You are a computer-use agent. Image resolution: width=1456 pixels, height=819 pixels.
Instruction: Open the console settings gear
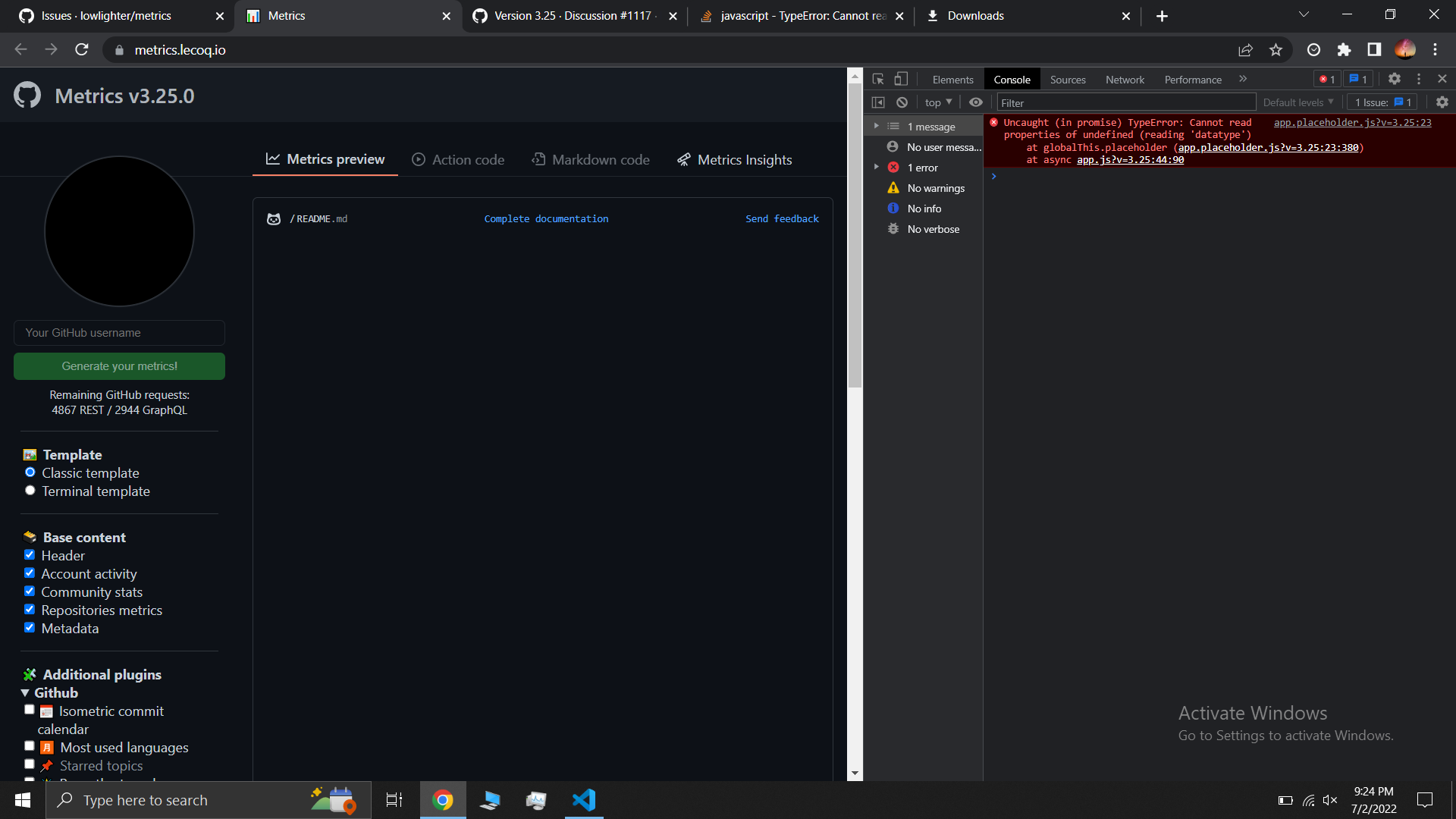1442,102
